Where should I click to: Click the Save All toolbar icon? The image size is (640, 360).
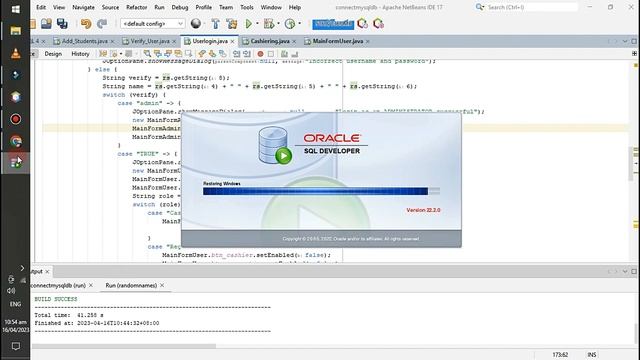tap(62, 24)
